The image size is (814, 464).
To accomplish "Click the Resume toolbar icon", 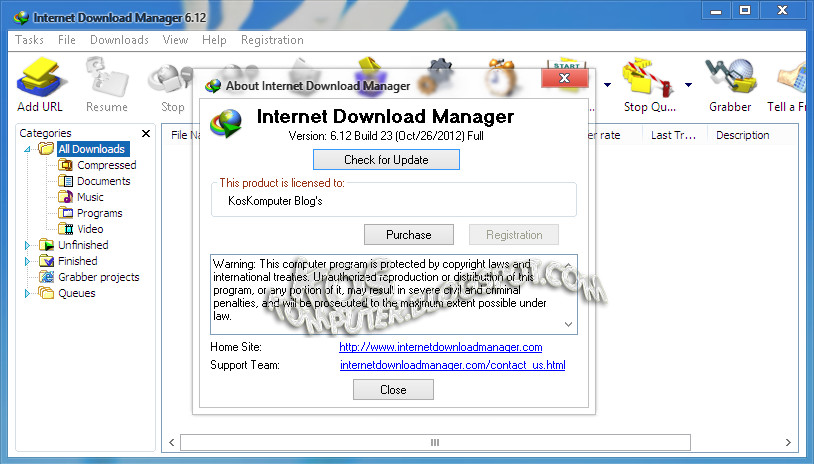I will [x=106, y=78].
